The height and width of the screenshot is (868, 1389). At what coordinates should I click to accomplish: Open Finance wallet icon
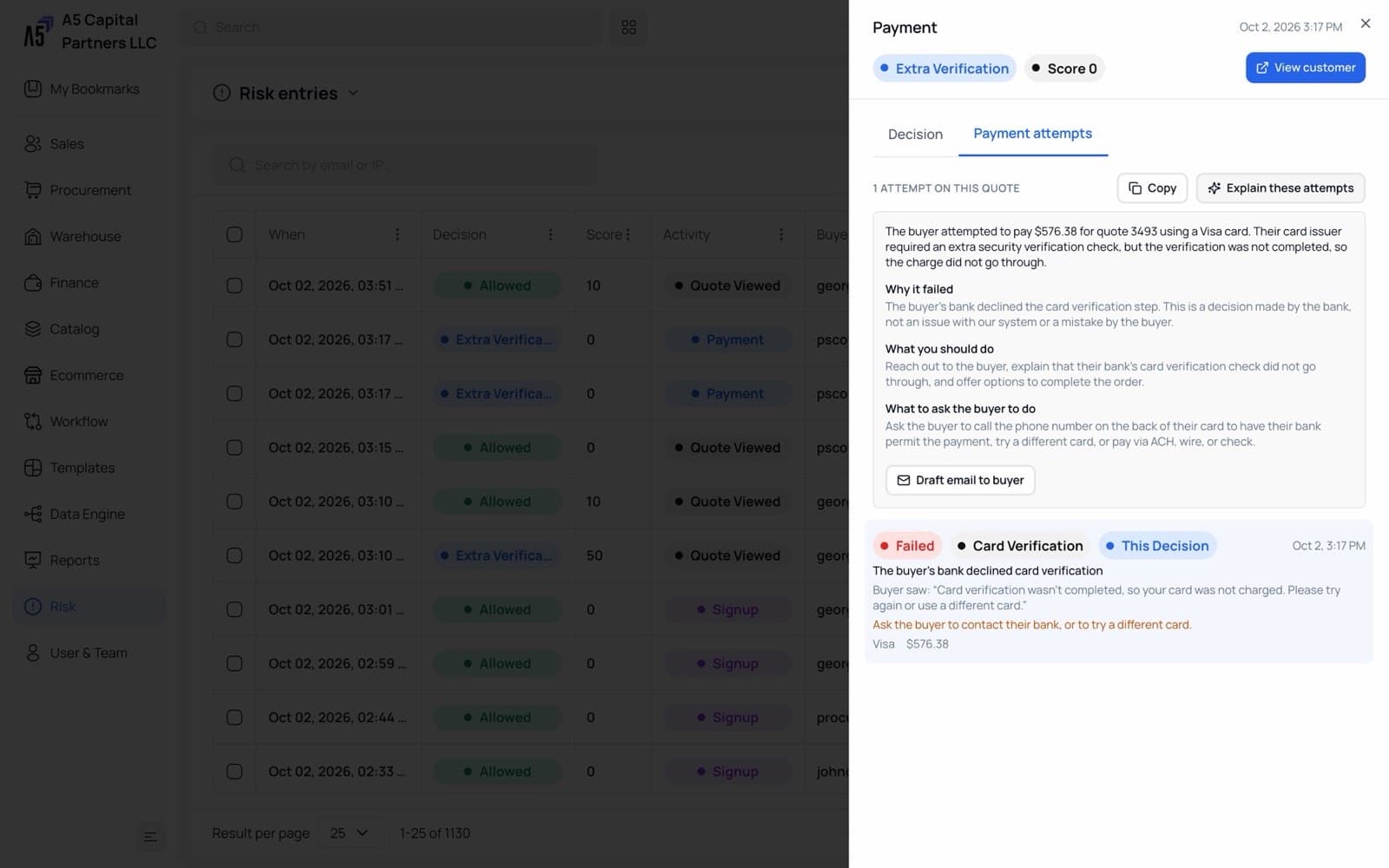[33, 283]
